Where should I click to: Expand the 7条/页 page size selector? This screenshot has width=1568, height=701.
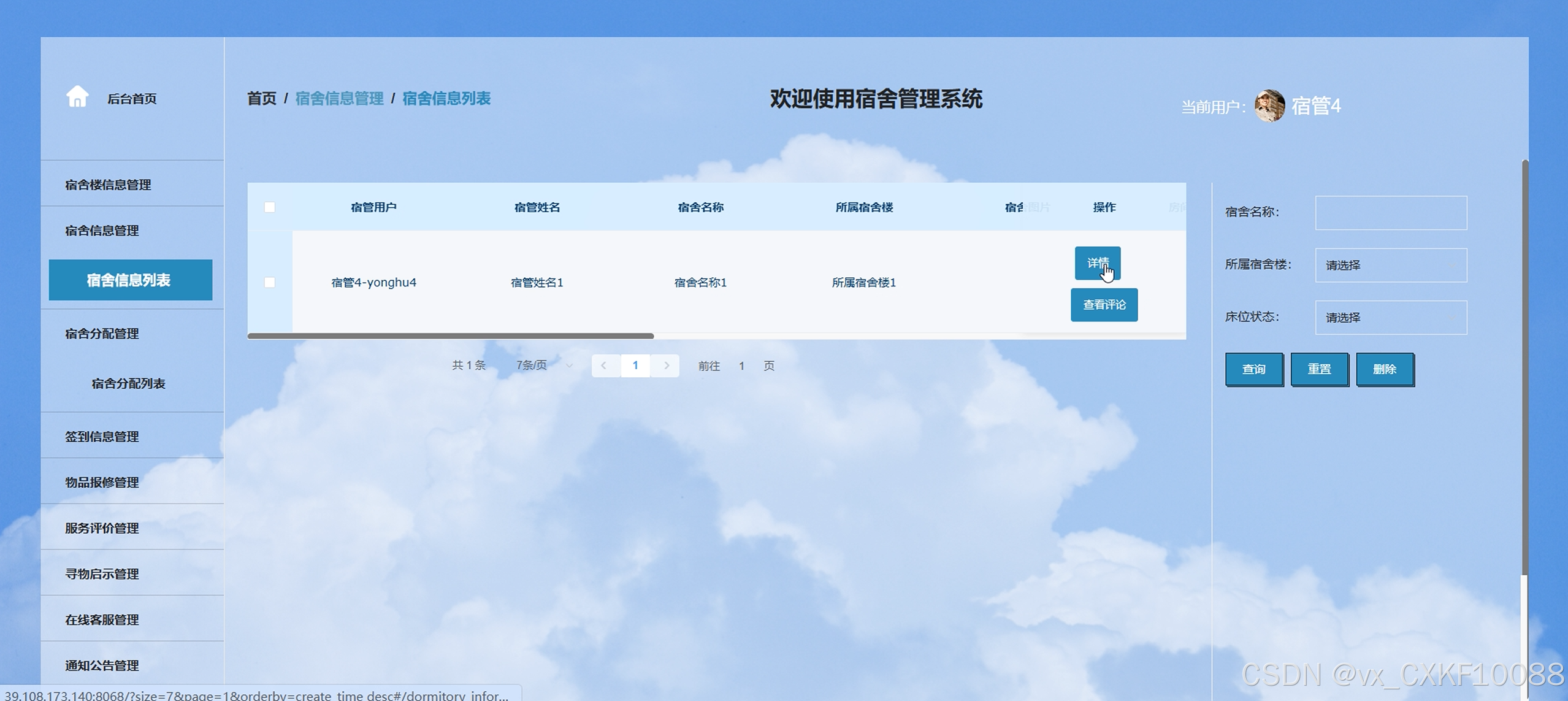(543, 366)
